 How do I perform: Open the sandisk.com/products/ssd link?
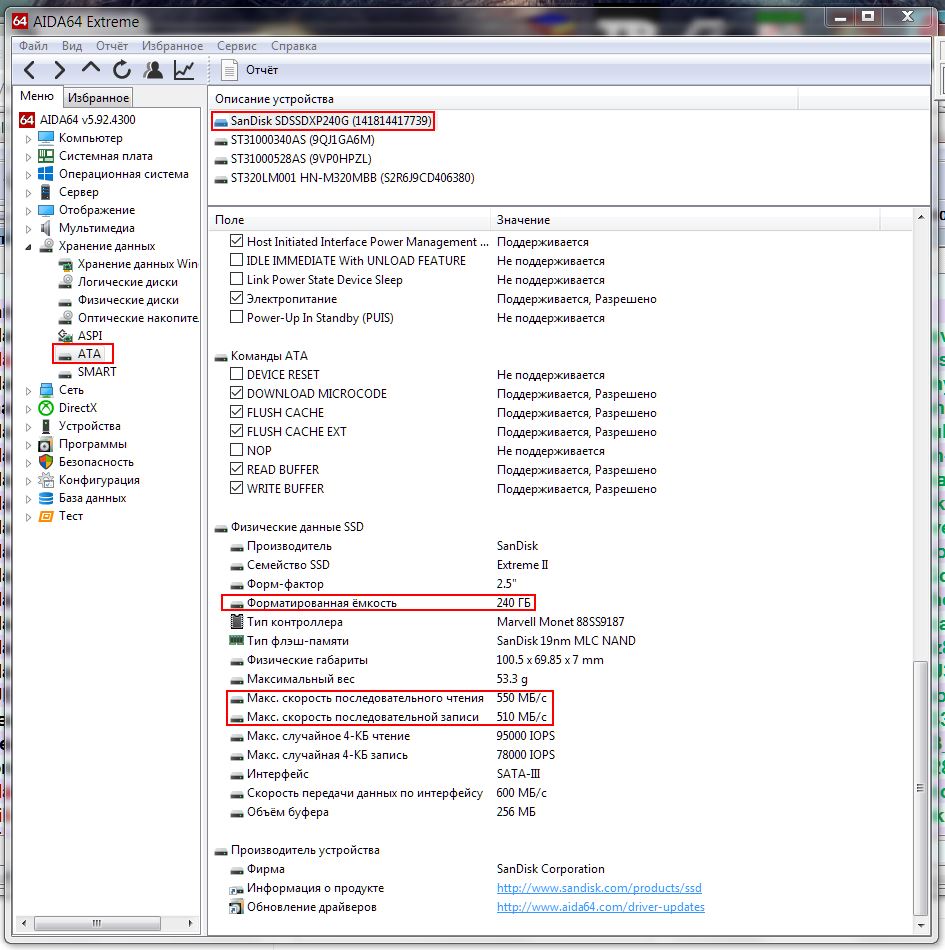pyautogui.click(x=599, y=888)
